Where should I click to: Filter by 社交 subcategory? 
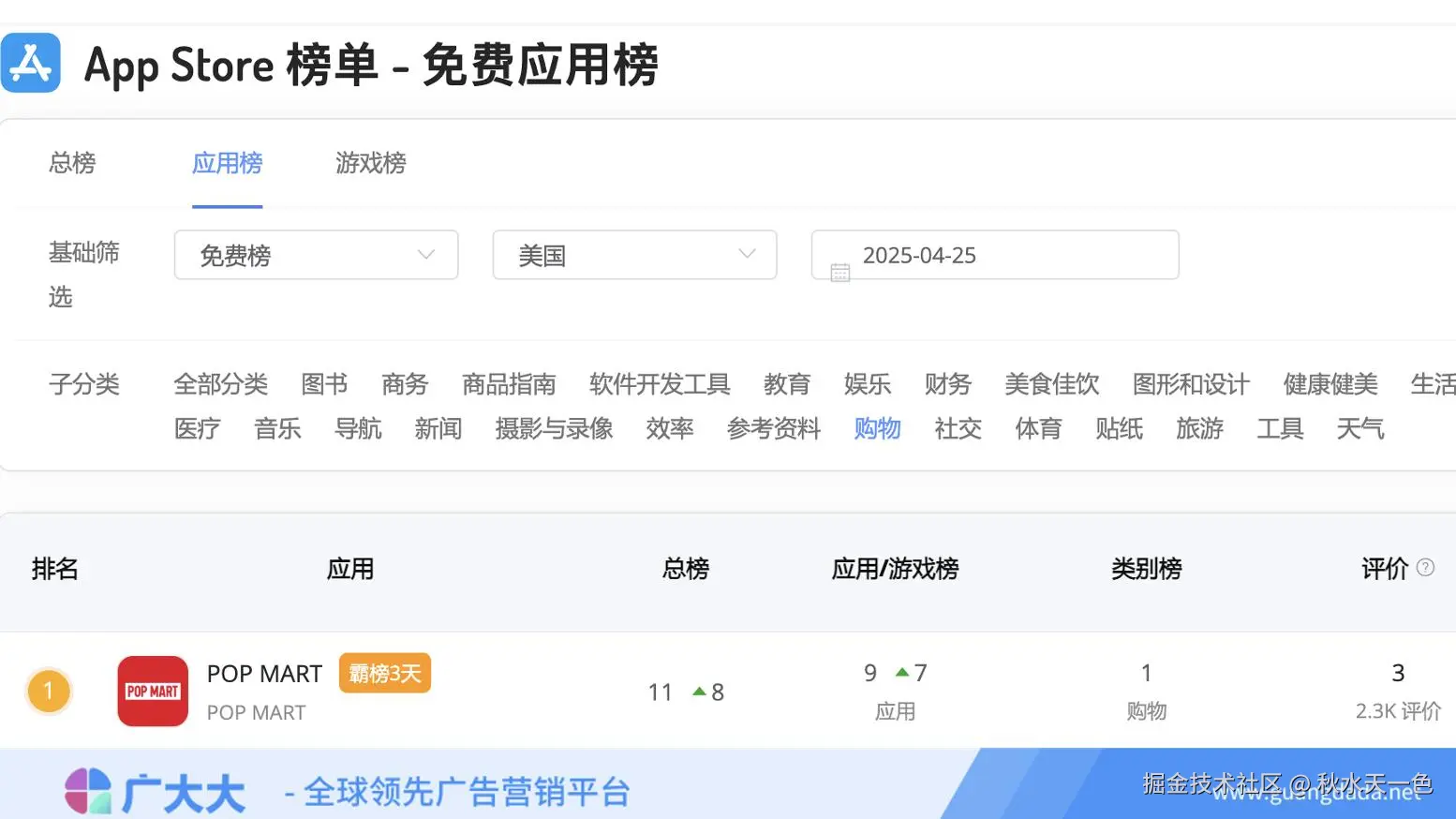click(x=958, y=429)
